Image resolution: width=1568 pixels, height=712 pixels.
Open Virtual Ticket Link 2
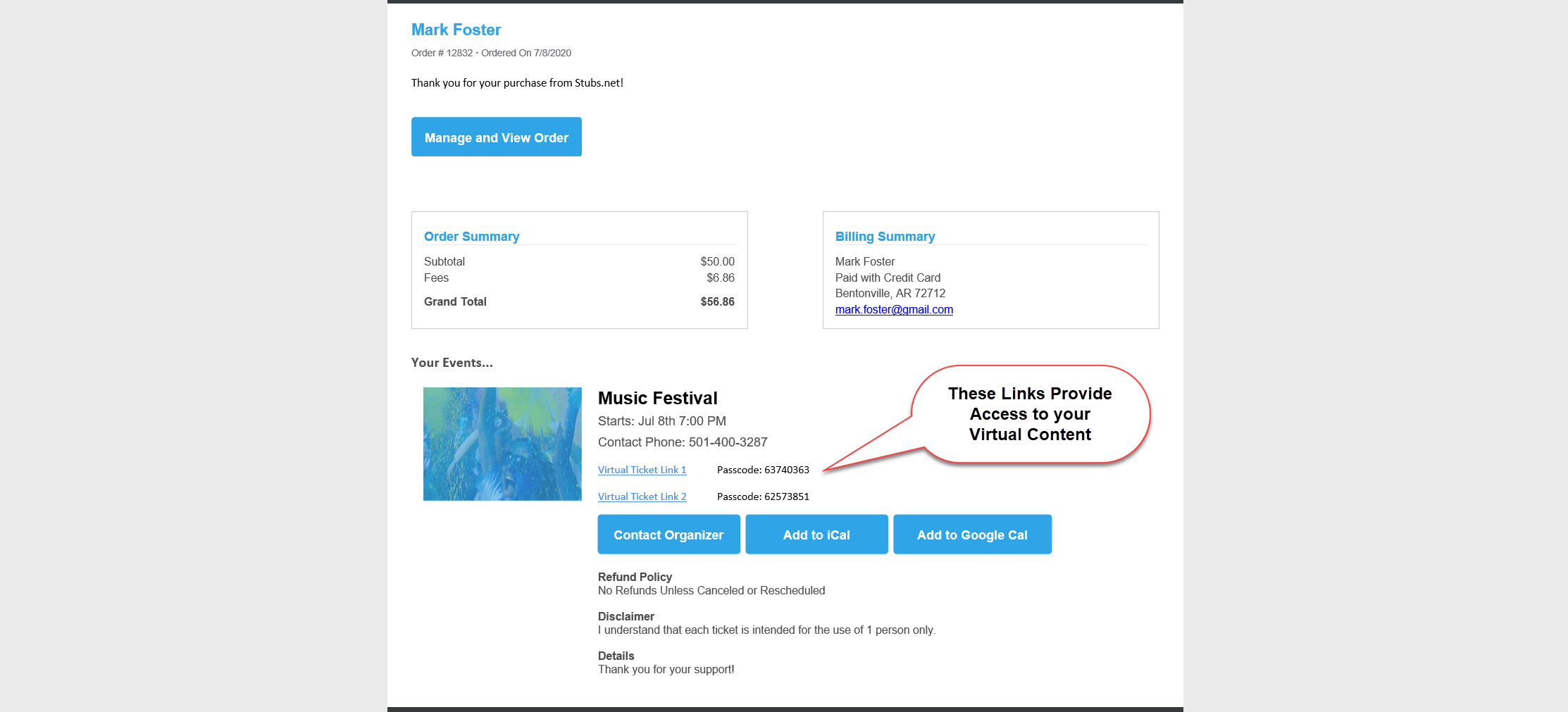click(641, 496)
